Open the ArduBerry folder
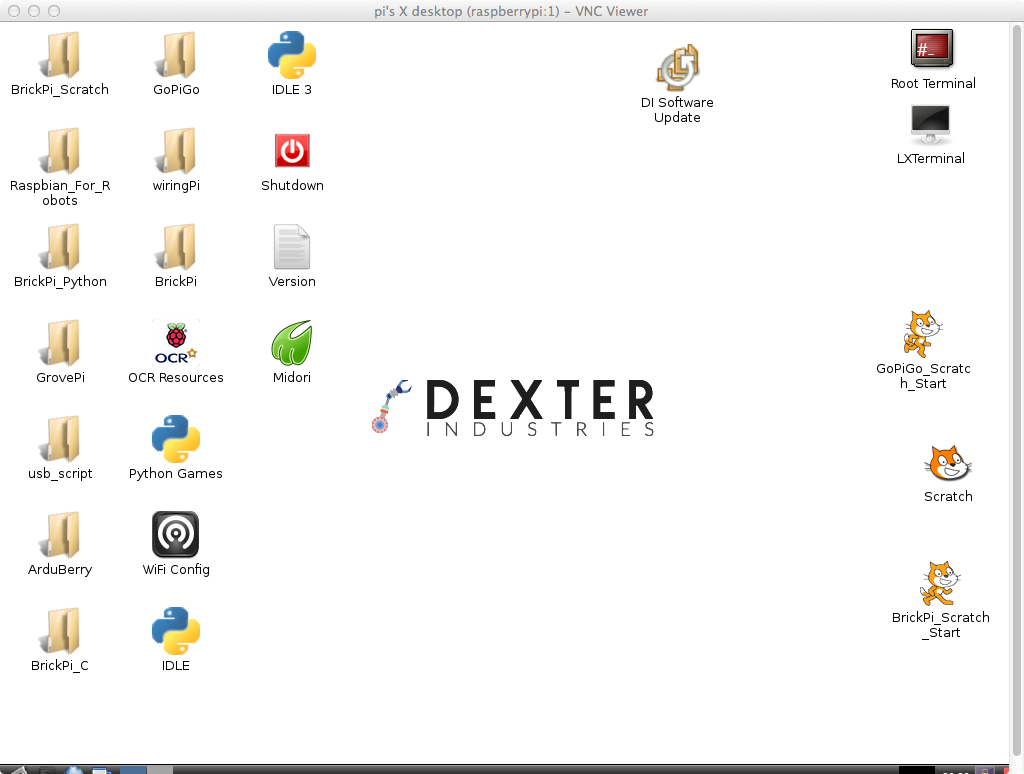 point(61,536)
